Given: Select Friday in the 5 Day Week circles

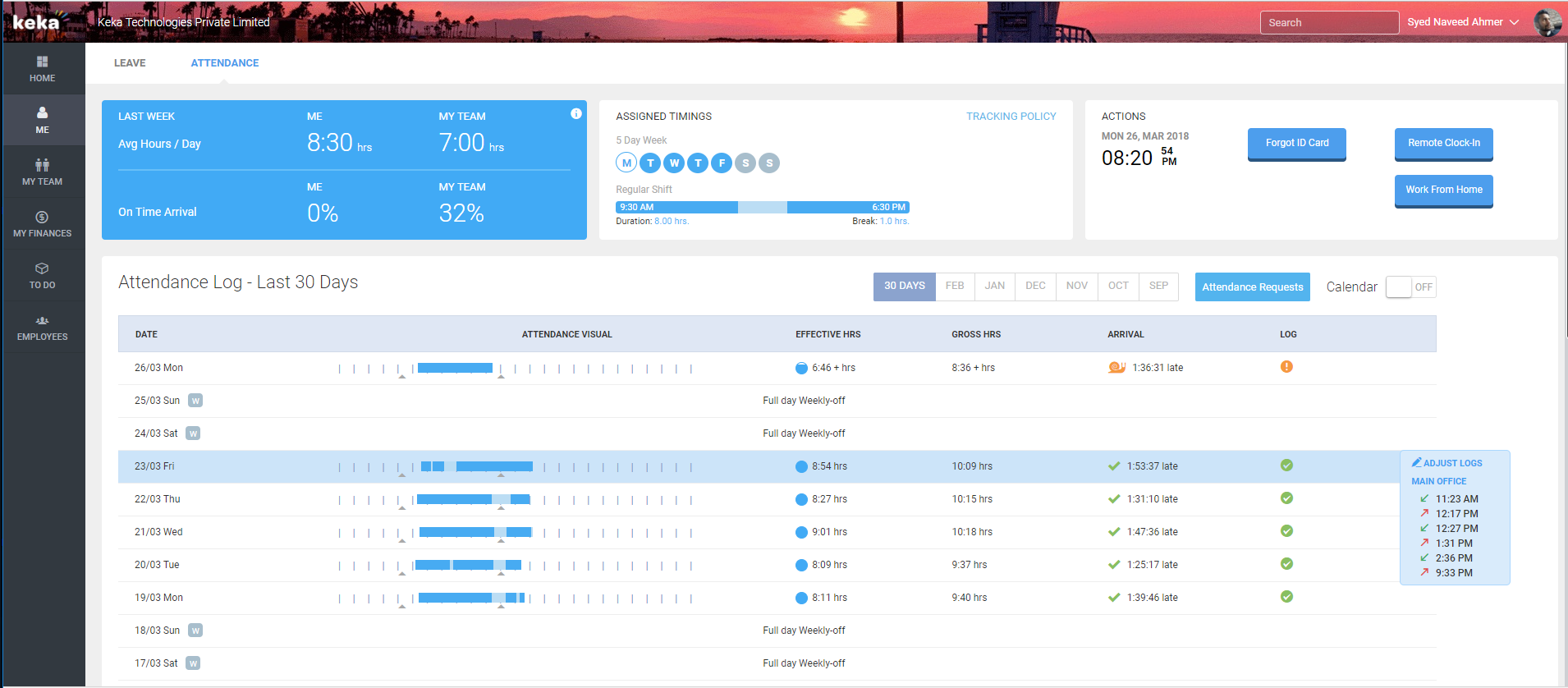Looking at the screenshot, I should pos(722,163).
